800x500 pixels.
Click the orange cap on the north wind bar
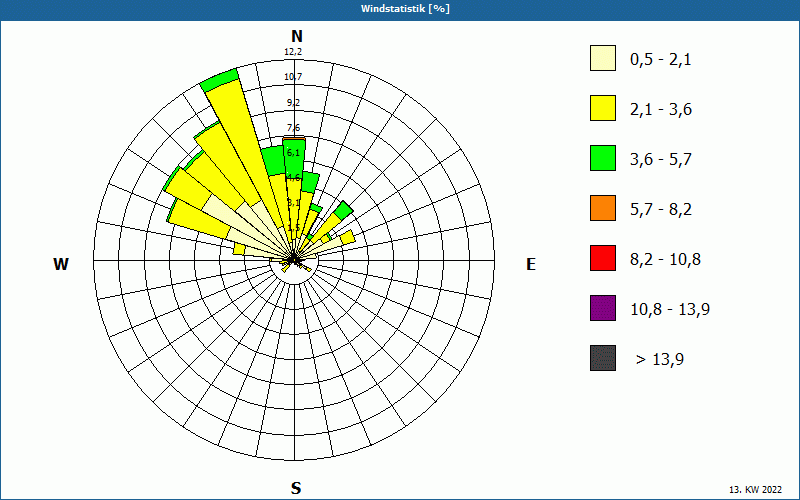pos(294,138)
